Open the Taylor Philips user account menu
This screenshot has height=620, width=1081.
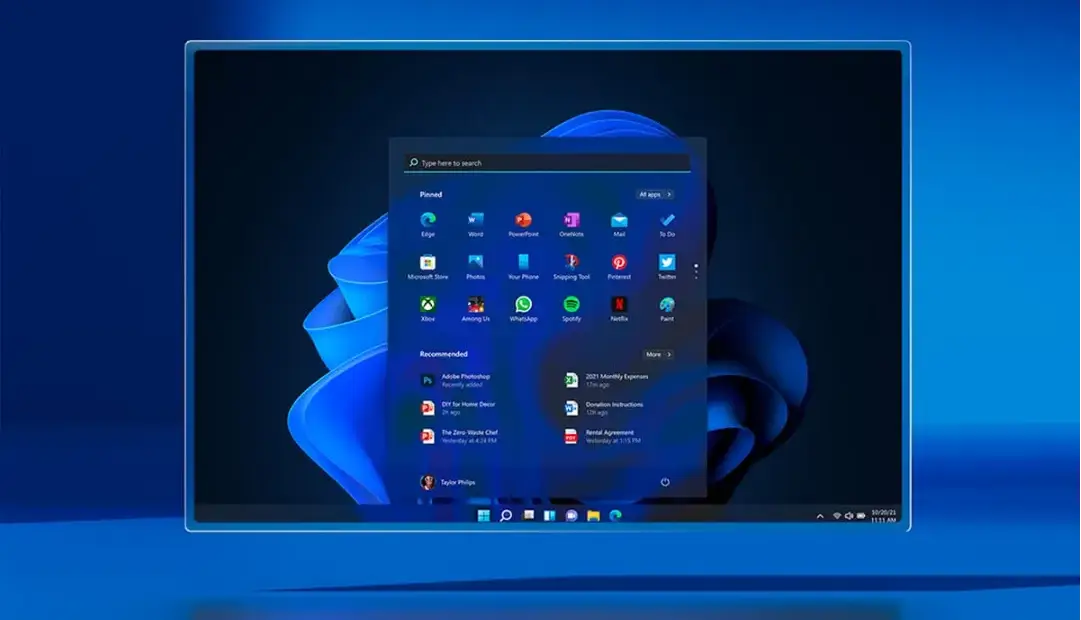(x=448, y=482)
